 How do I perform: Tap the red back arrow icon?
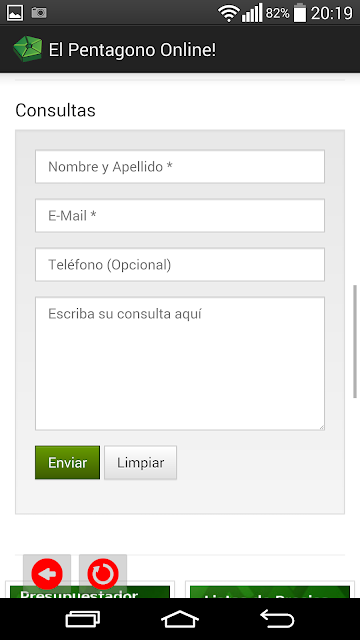(x=47, y=573)
